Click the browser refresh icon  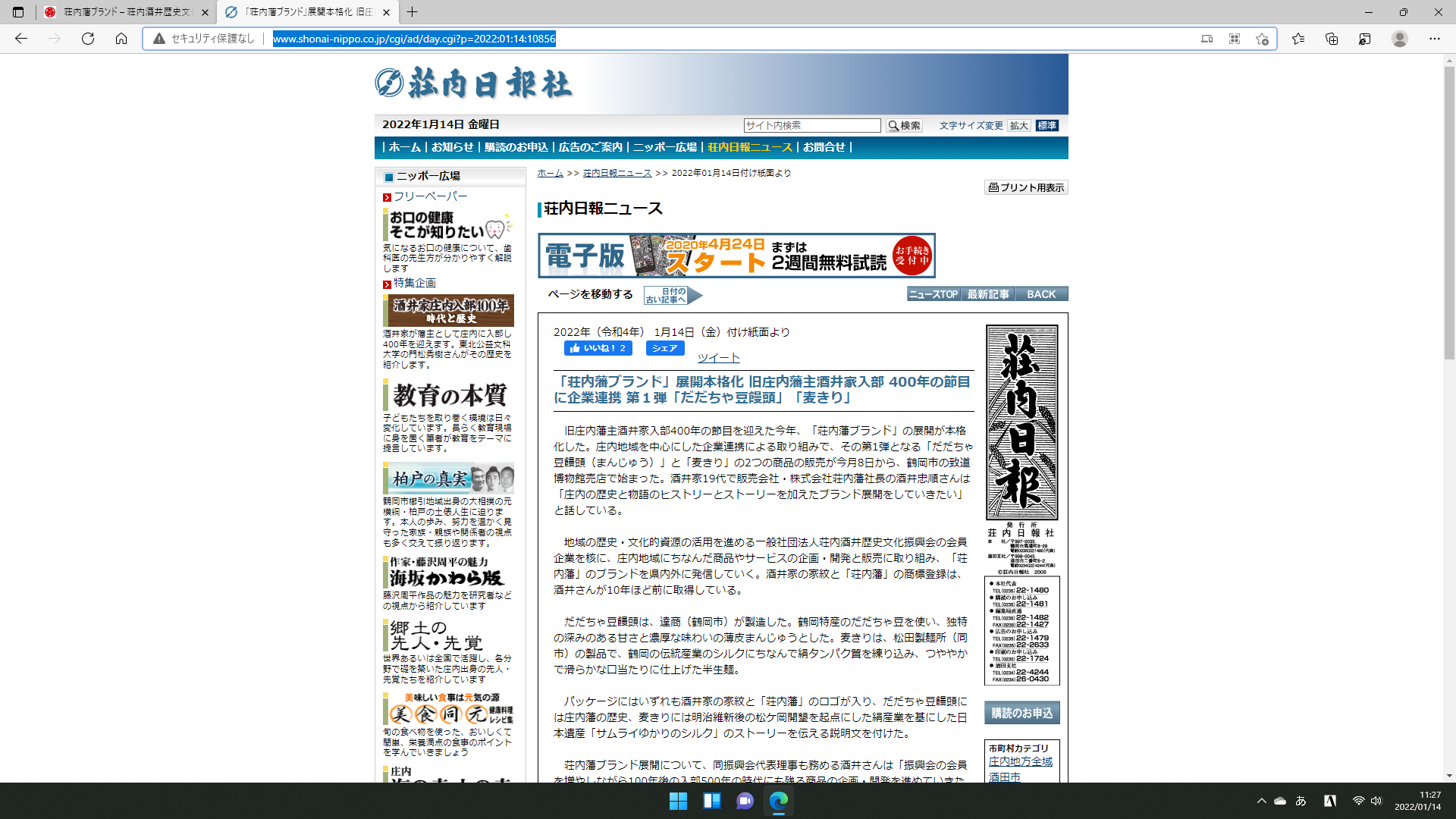pos(86,38)
